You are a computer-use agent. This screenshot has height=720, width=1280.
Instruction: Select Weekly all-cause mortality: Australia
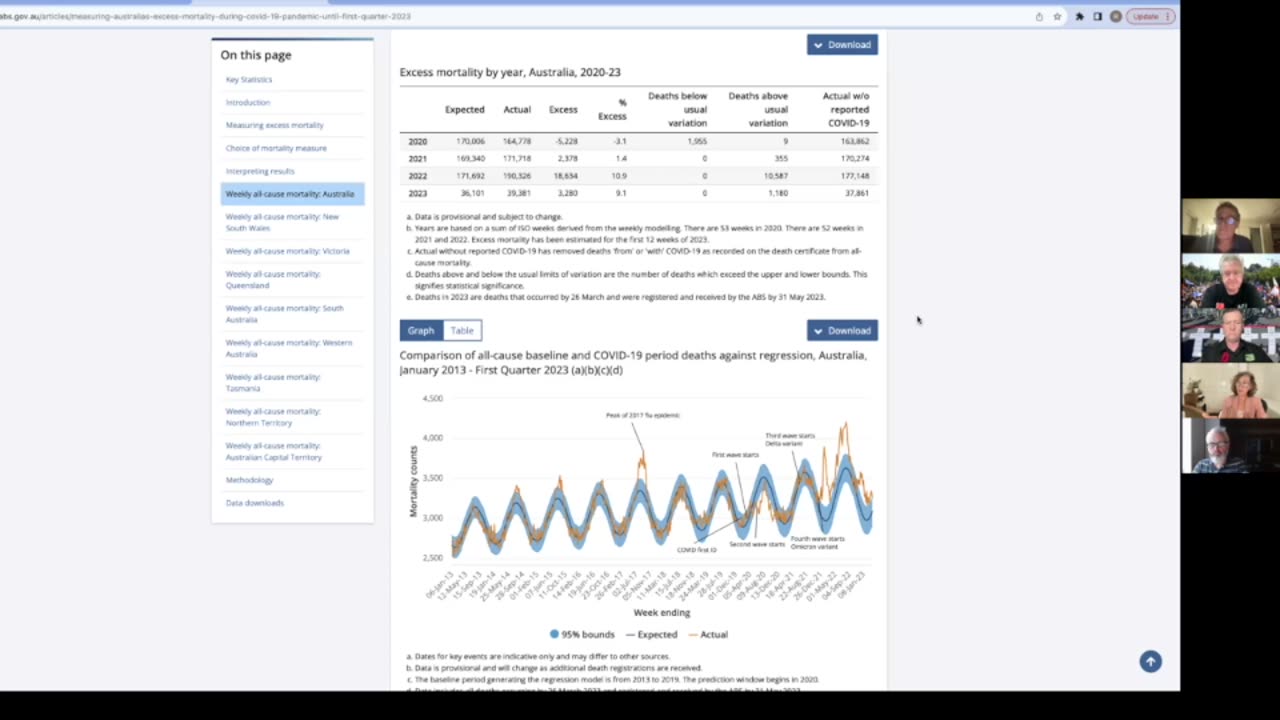292,194
